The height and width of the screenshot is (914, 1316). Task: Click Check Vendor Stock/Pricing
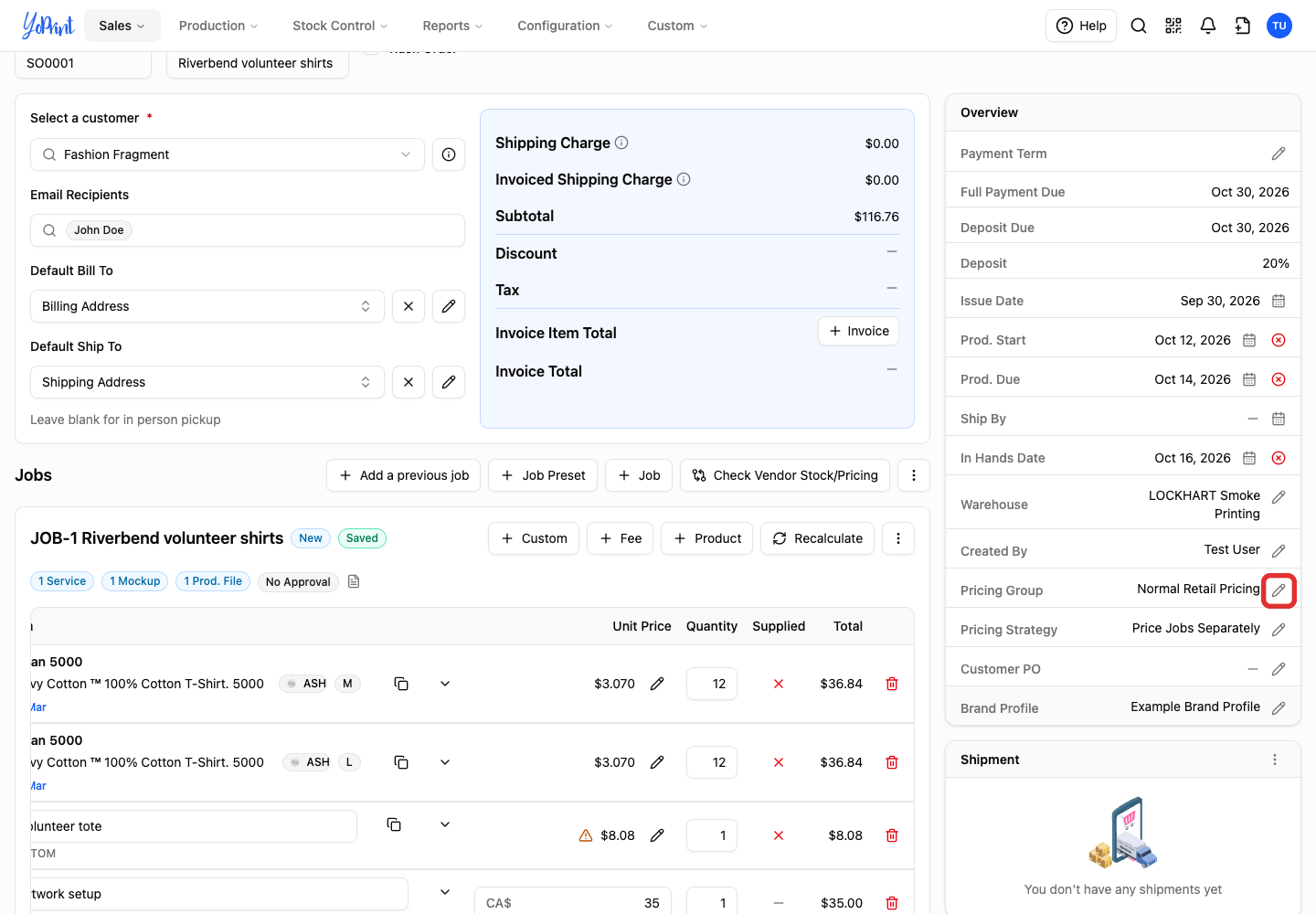[785, 475]
